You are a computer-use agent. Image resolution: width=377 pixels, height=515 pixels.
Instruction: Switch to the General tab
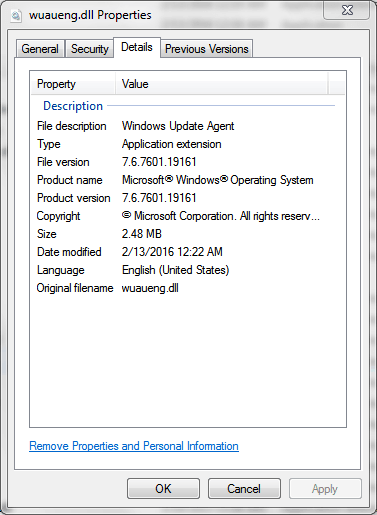click(40, 49)
